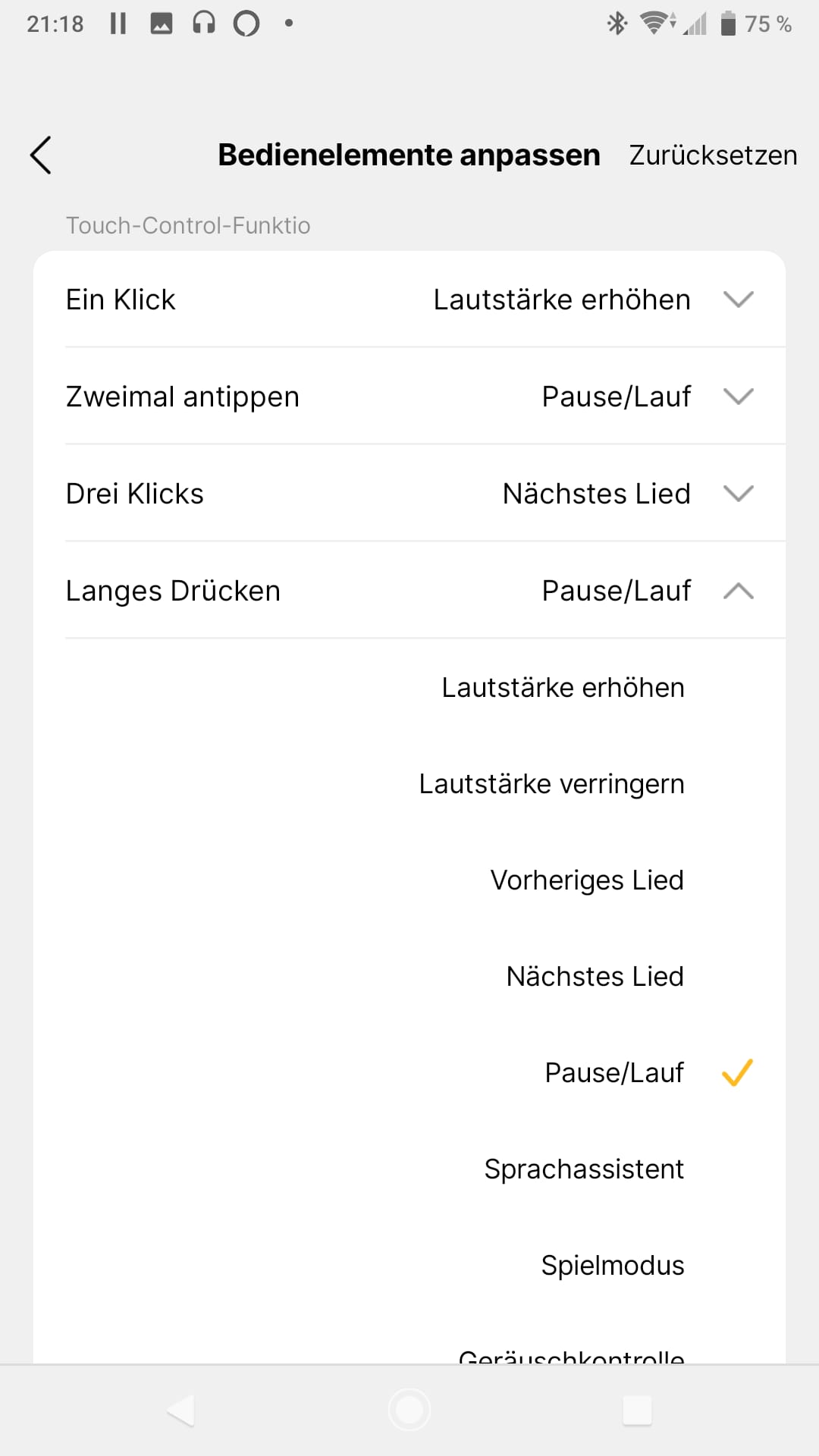819x1456 pixels.
Task: Select Spielmodus option
Action: pyautogui.click(x=612, y=1266)
